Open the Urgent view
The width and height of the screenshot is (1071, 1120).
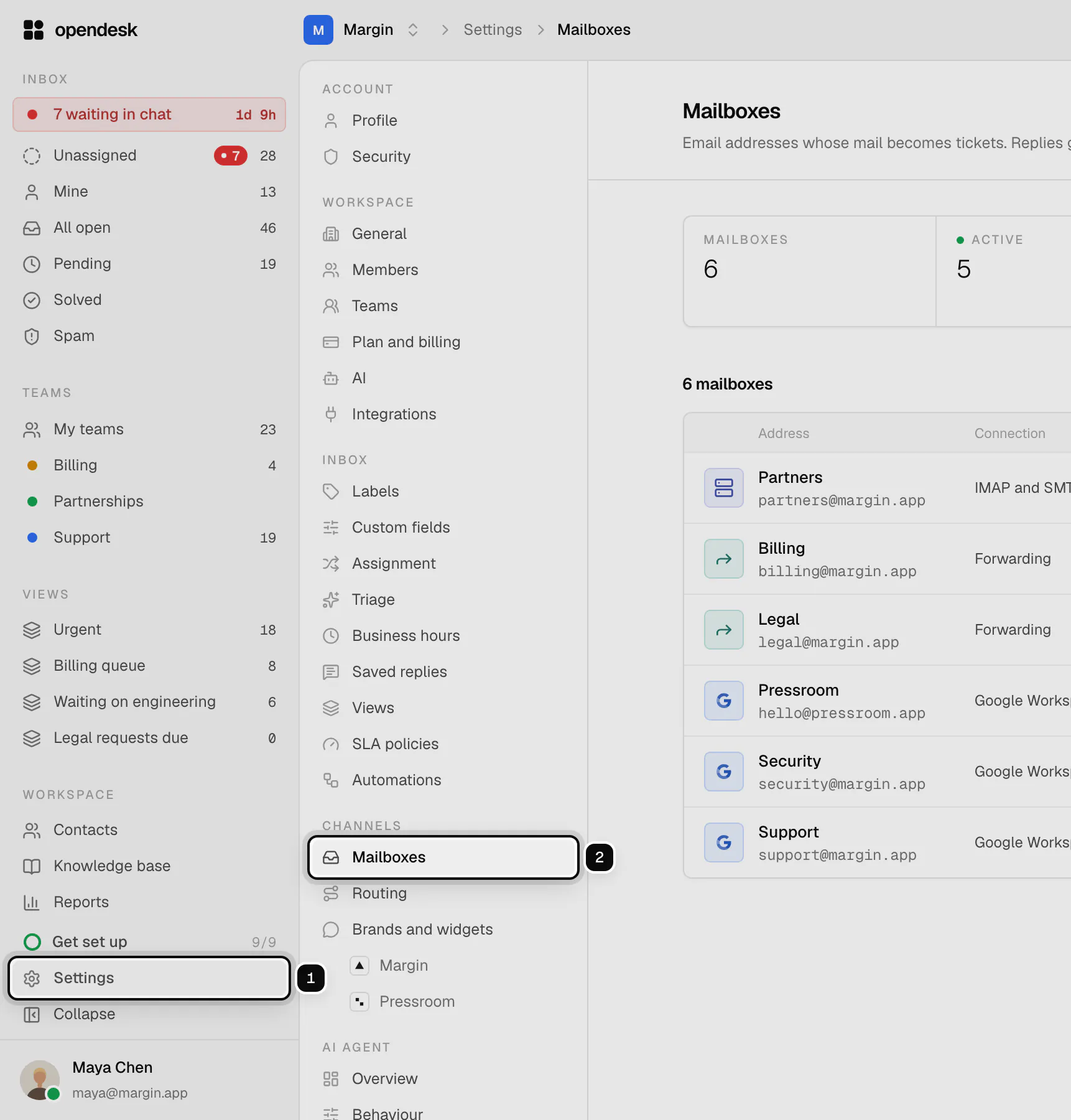pyautogui.click(x=149, y=630)
